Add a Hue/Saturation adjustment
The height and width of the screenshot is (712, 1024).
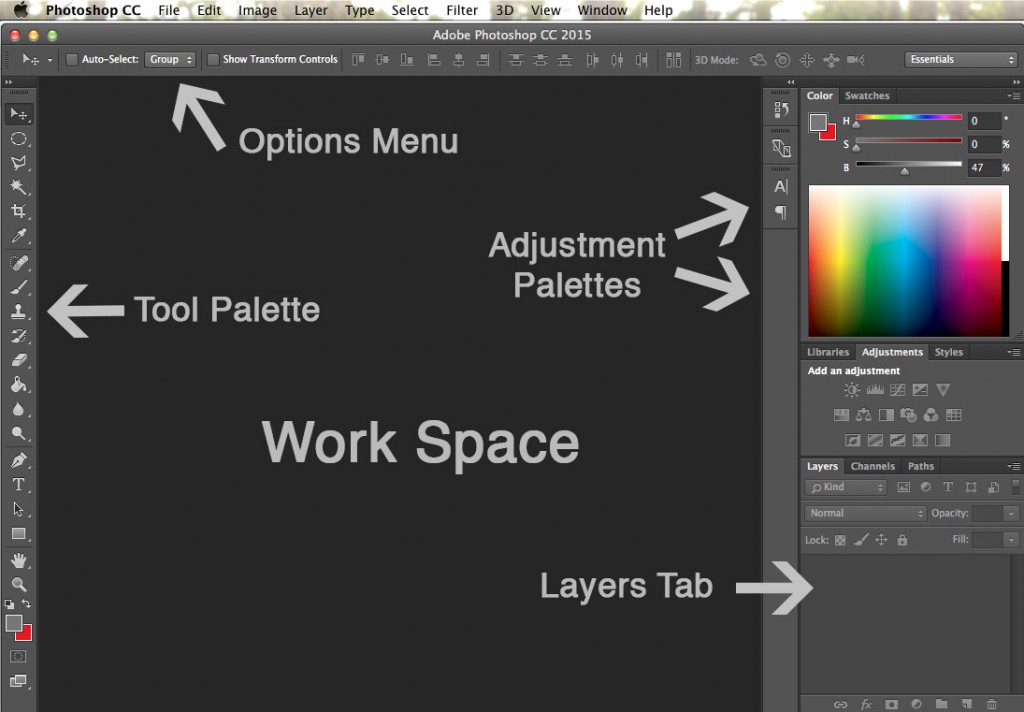[841, 415]
